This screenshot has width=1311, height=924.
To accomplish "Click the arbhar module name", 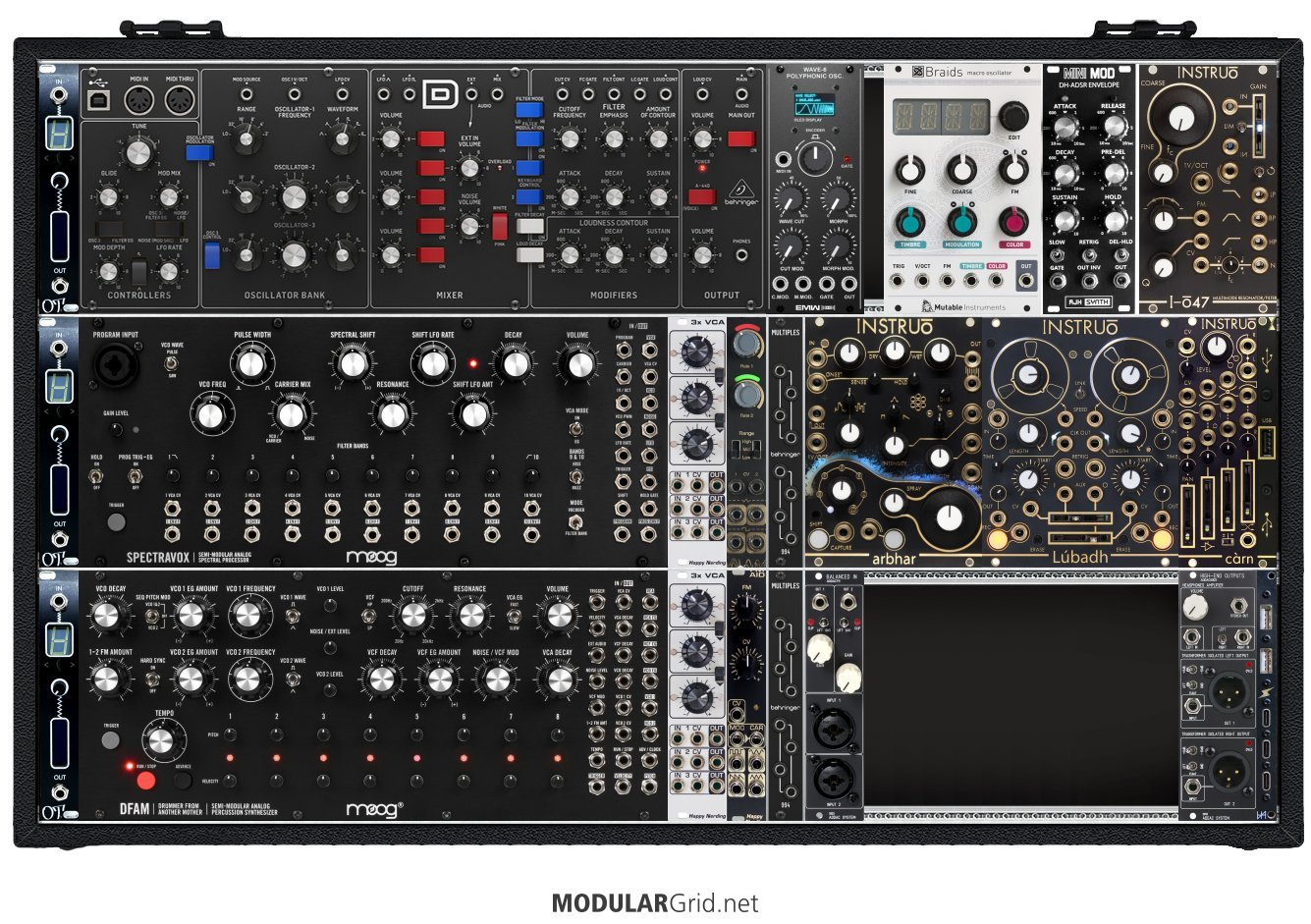I will (894, 558).
